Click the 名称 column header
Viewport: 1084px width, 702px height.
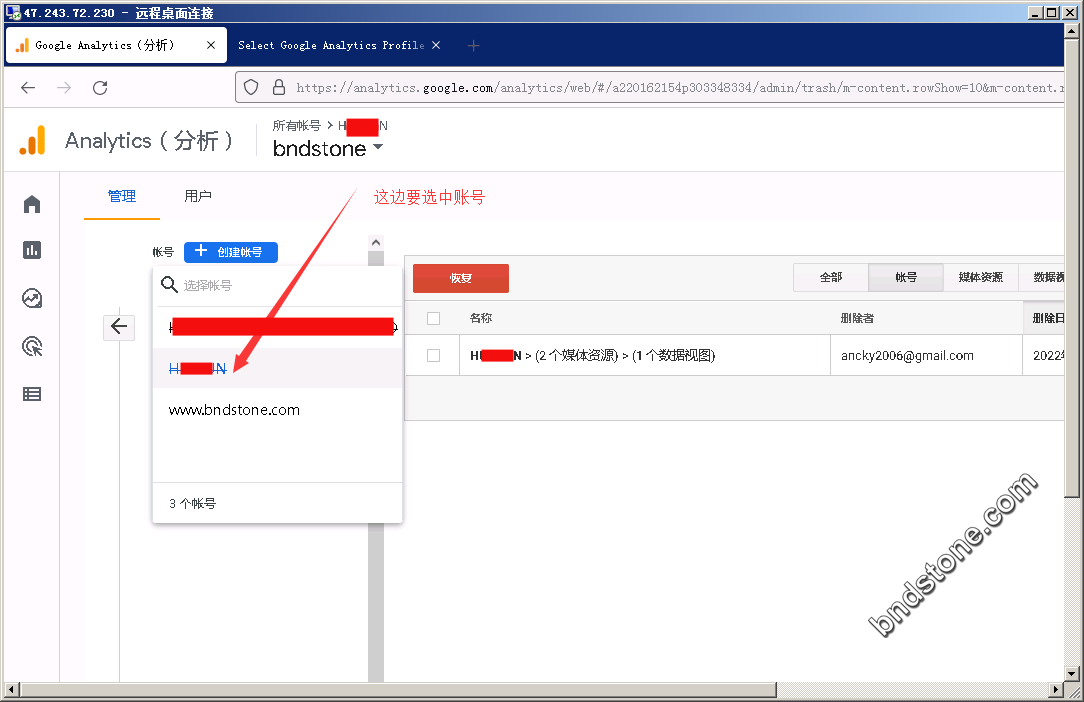coord(480,318)
